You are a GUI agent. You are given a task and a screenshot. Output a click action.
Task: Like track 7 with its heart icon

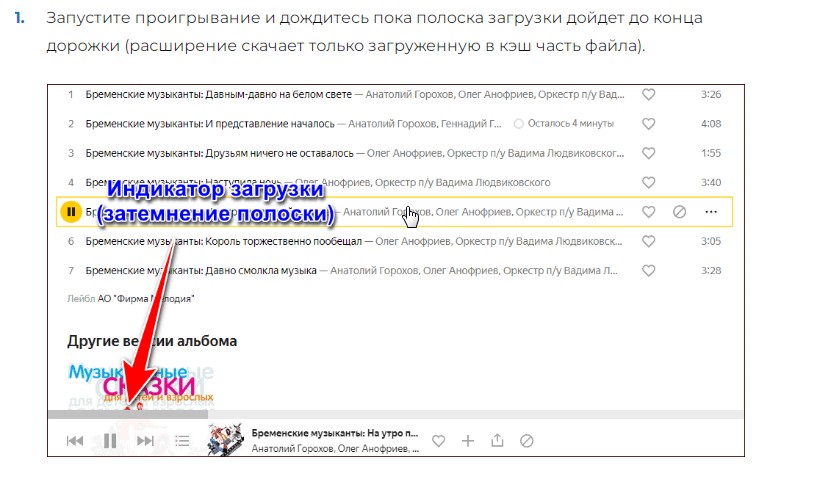[648, 271]
